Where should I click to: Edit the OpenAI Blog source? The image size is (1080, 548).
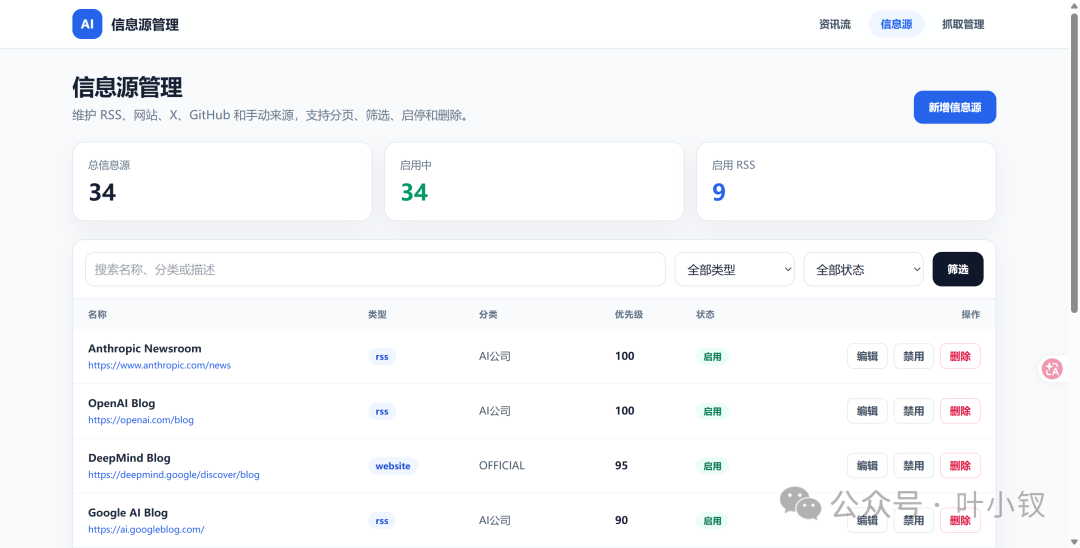[x=867, y=411]
